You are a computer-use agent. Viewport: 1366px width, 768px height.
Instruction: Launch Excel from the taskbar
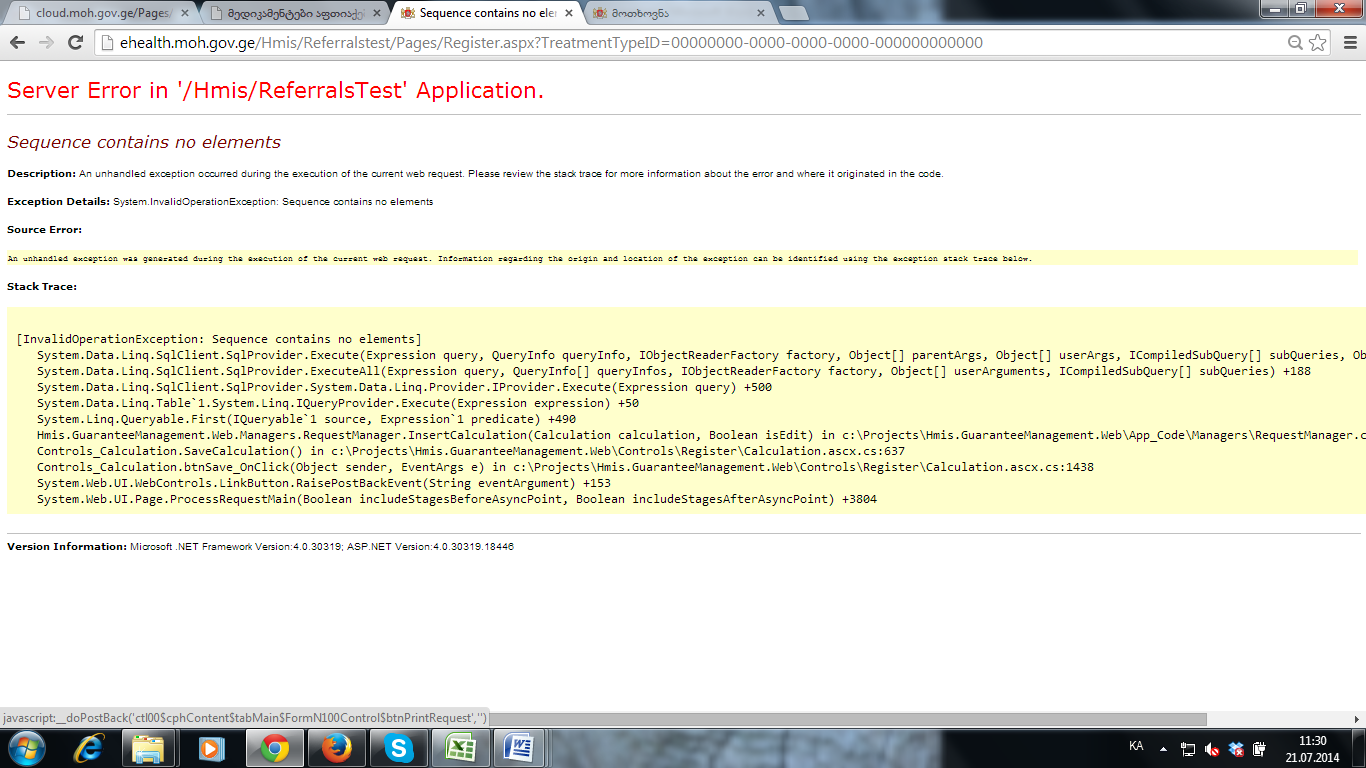click(460, 748)
